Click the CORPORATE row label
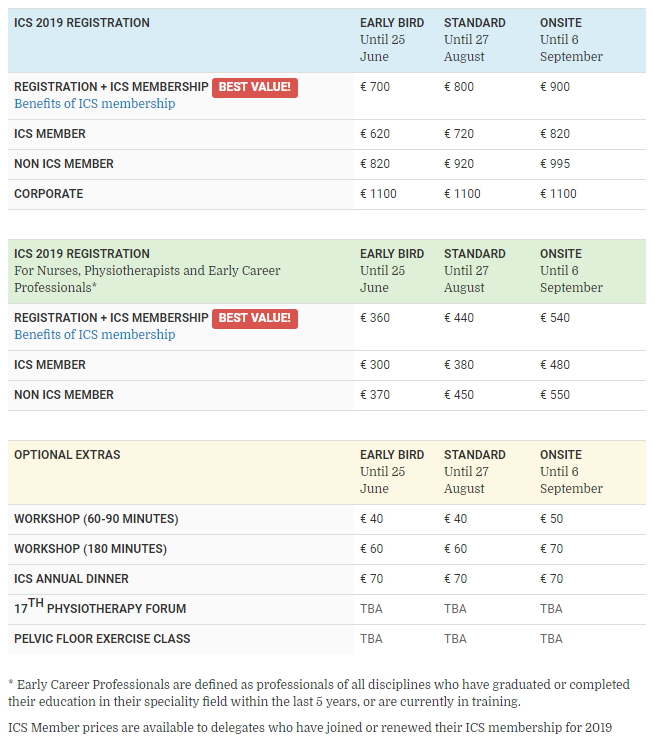This screenshot has width=654, height=738. click(48, 194)
